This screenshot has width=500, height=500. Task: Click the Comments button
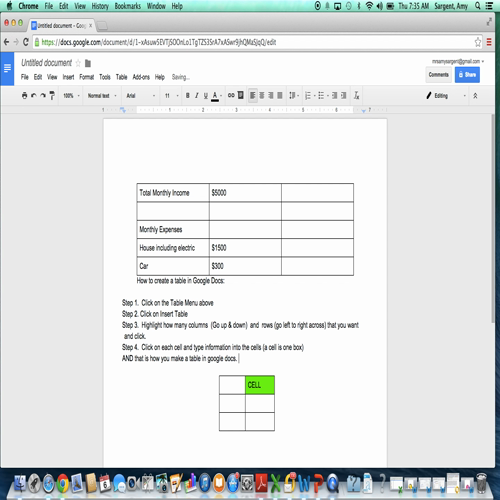coord(438,75)
